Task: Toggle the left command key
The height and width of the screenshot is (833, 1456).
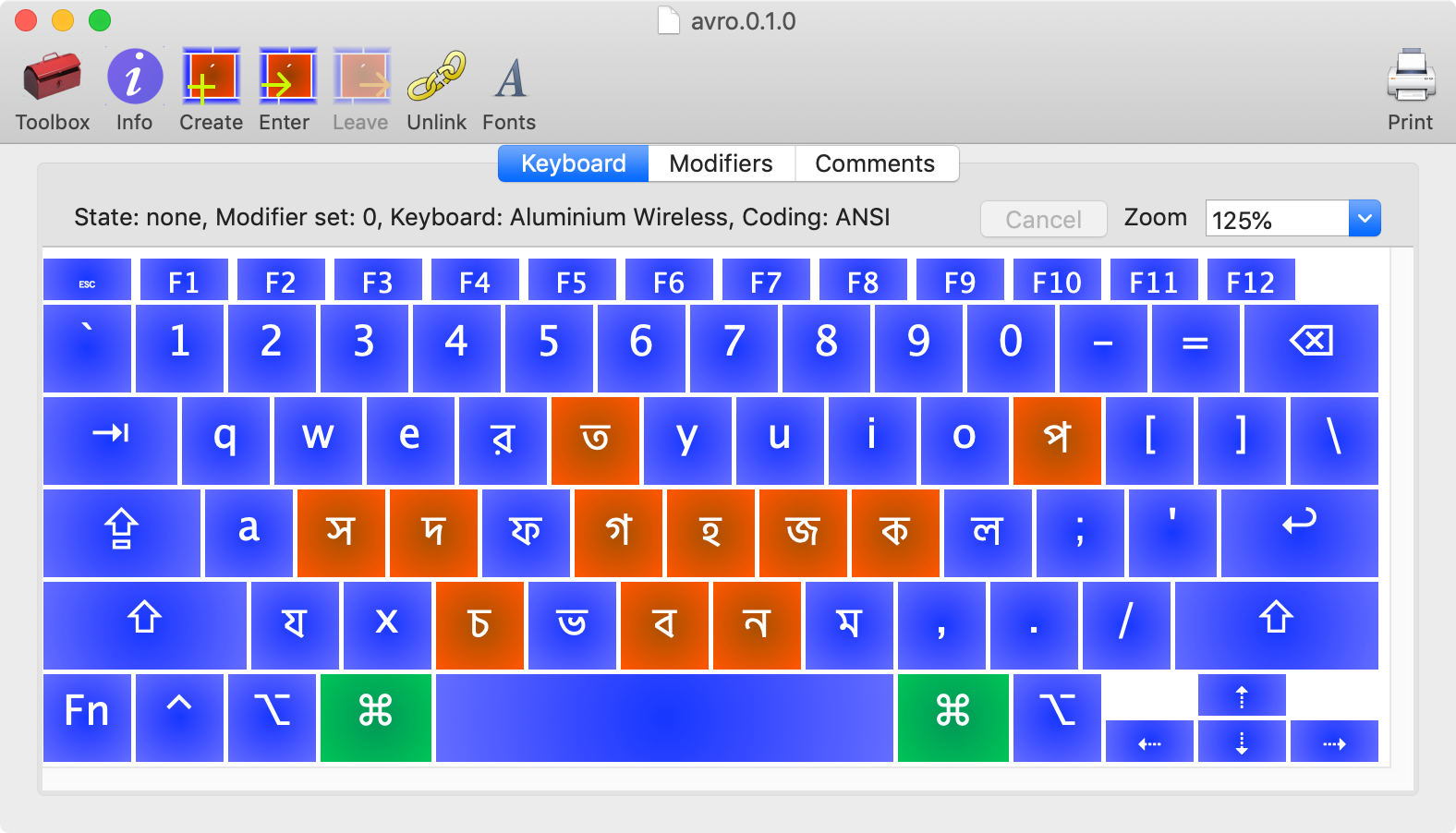Action: point(375,717)
